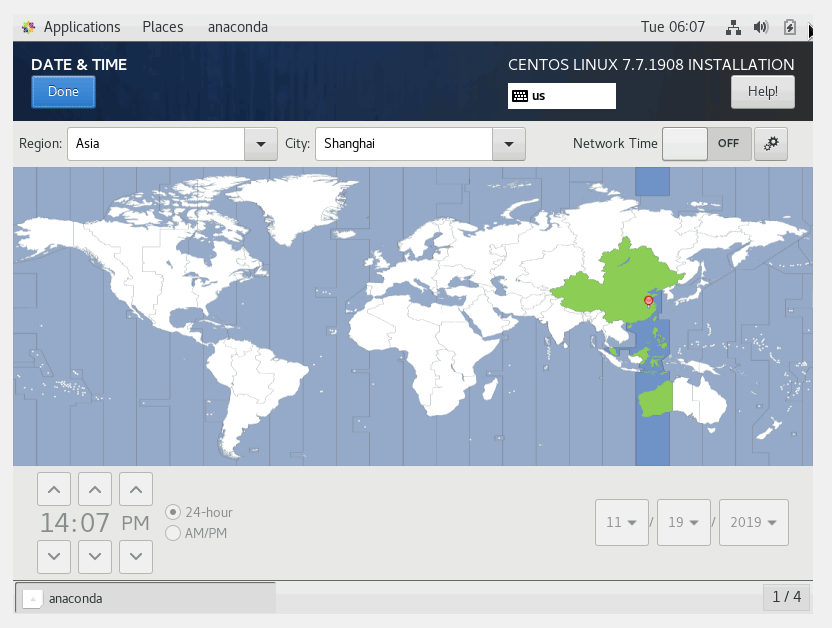The image size is (832, 628).
Task: Click the battery power icon
Action: click(790, 27)
